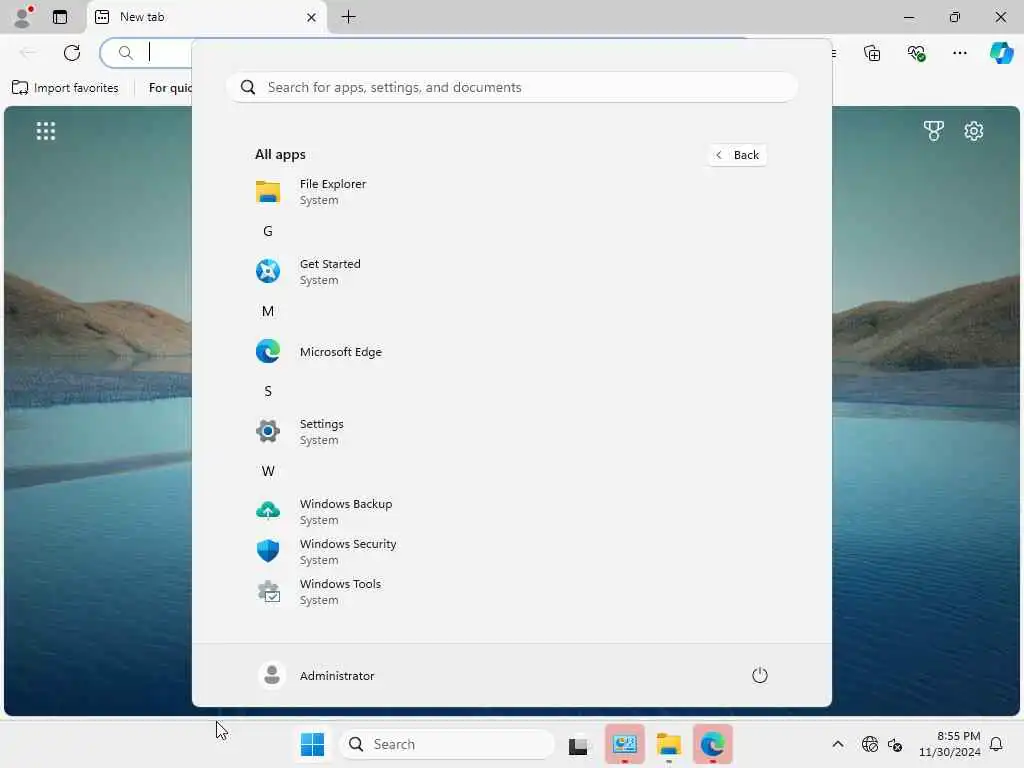Open Edge Collections button

tap(872, 53)
